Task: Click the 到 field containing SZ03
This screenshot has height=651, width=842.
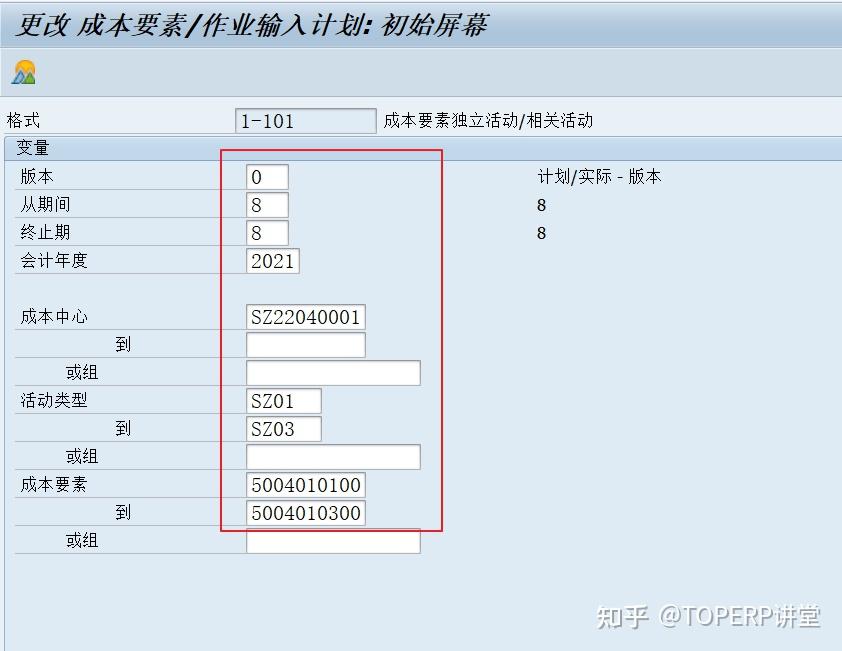Action: click(283, 428)
